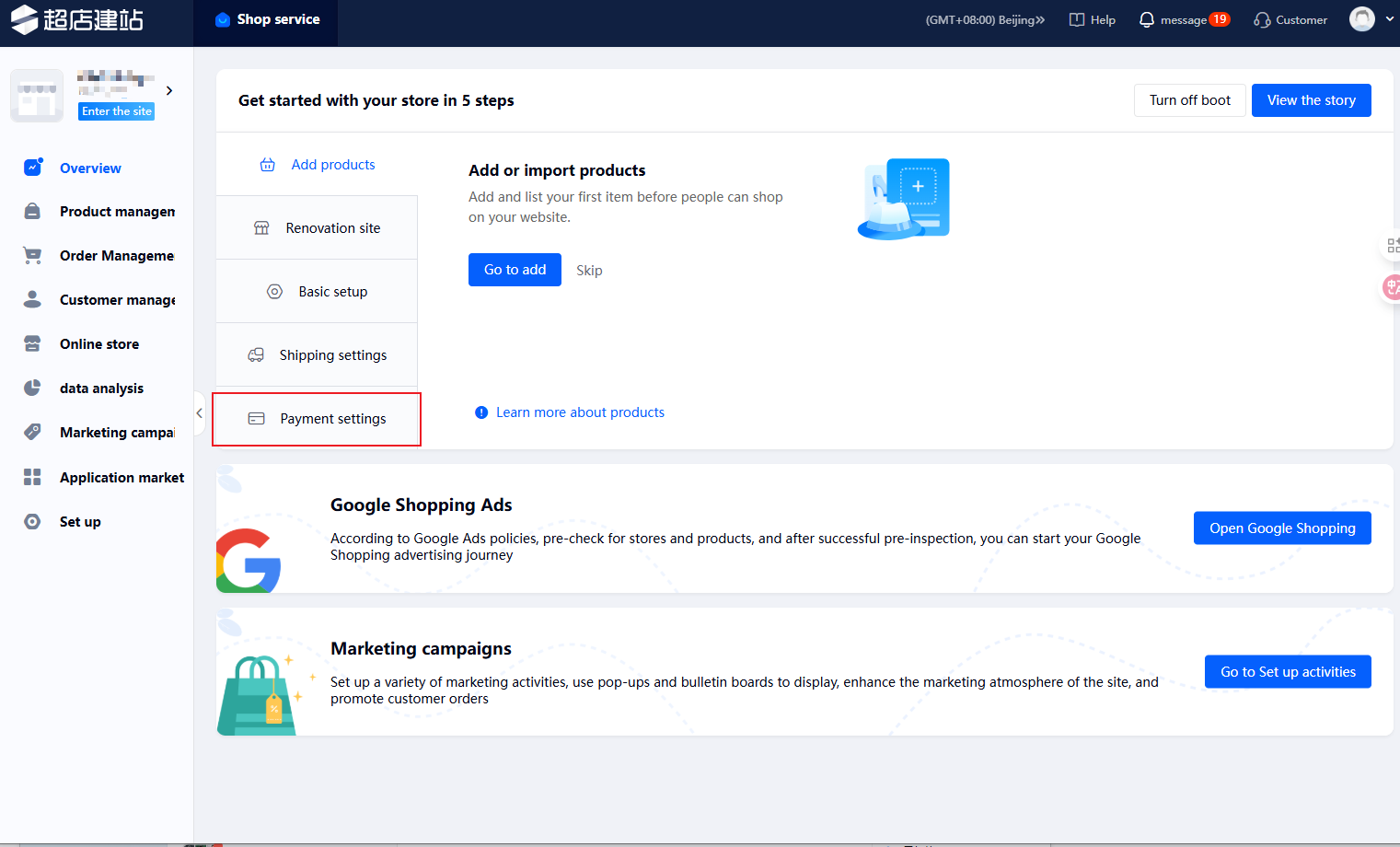
Task: Click the Open Google Shopping button
Action: coord(1281,528)
